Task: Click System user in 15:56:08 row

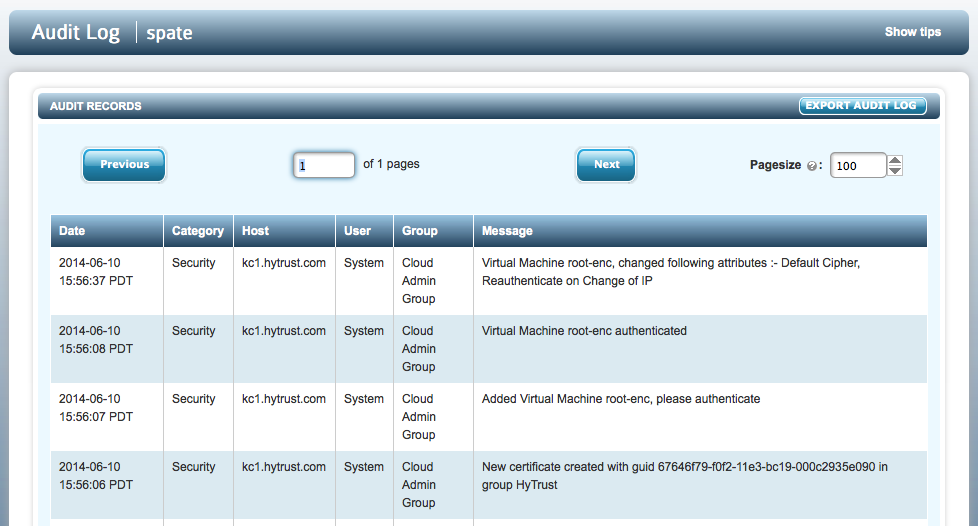Action: tap(364, 331)
